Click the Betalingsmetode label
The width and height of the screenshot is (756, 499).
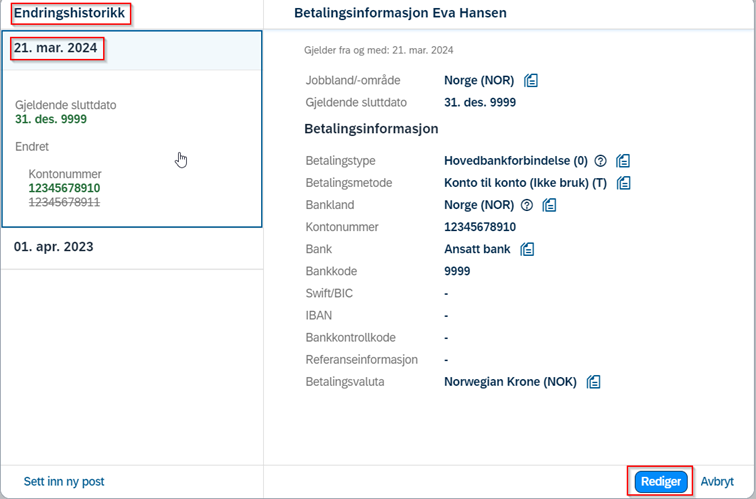[x=349, y=183]
